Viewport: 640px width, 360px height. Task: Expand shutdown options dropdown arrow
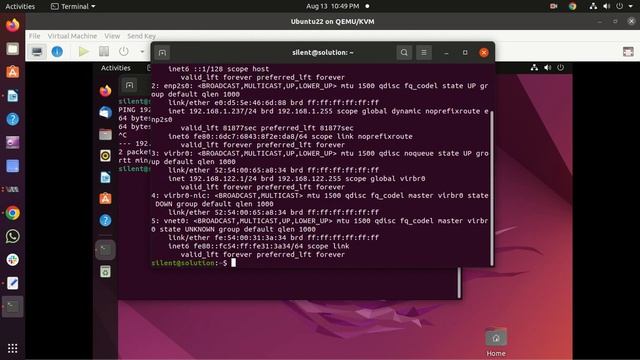click(x=142, y=52)
